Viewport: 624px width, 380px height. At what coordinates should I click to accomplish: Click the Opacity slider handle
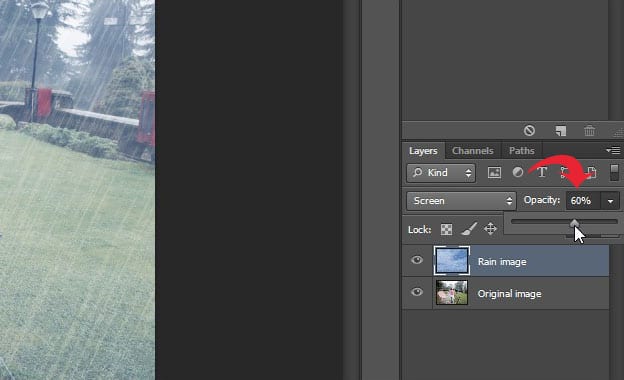574,223
